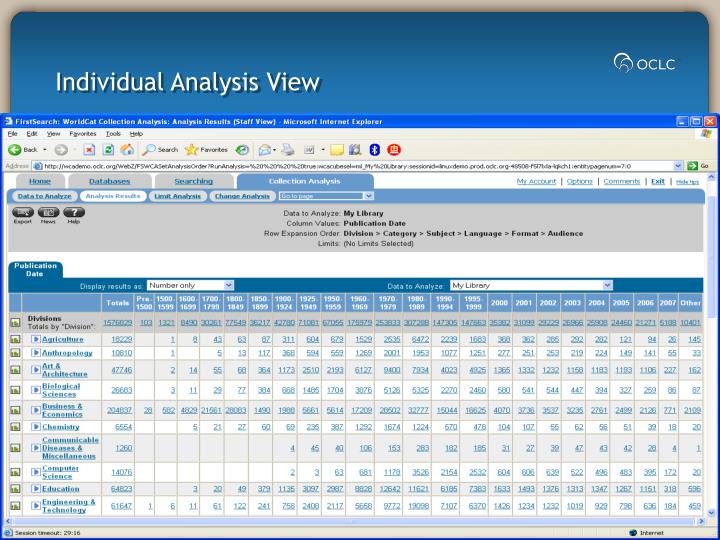Open the Education division link
Image resolution: width=720 pixels, height=540 pixels.
pyautogui.click(x=61, y=489)
